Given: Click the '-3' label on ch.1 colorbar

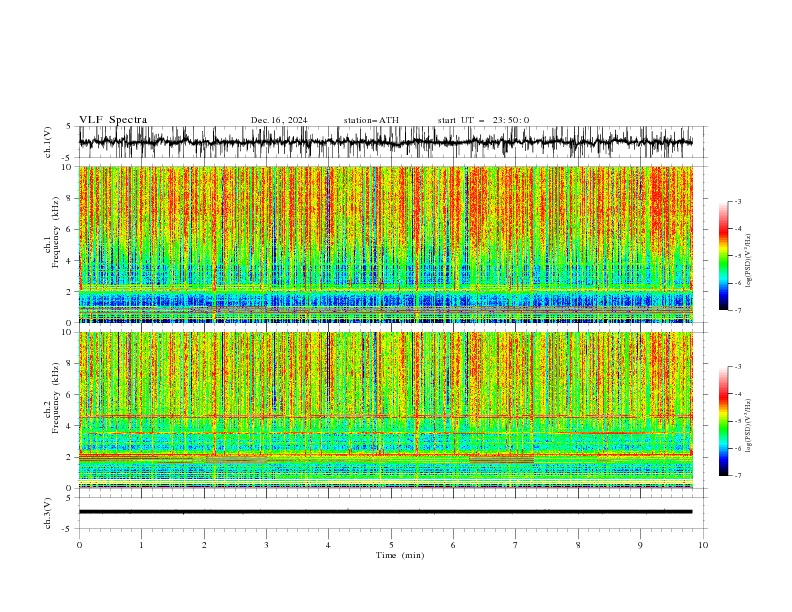Looking at the screenshot, I should [x=737, y=201].
